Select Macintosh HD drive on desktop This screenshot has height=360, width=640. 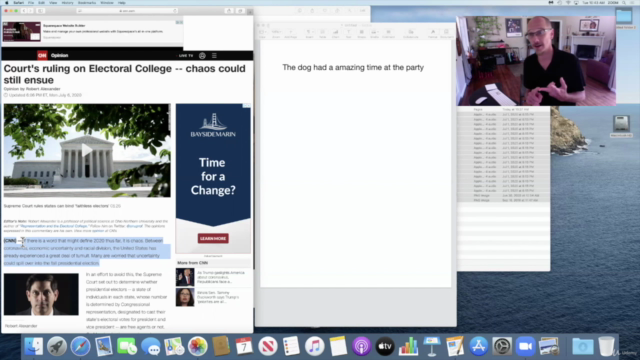coord(621,126)
